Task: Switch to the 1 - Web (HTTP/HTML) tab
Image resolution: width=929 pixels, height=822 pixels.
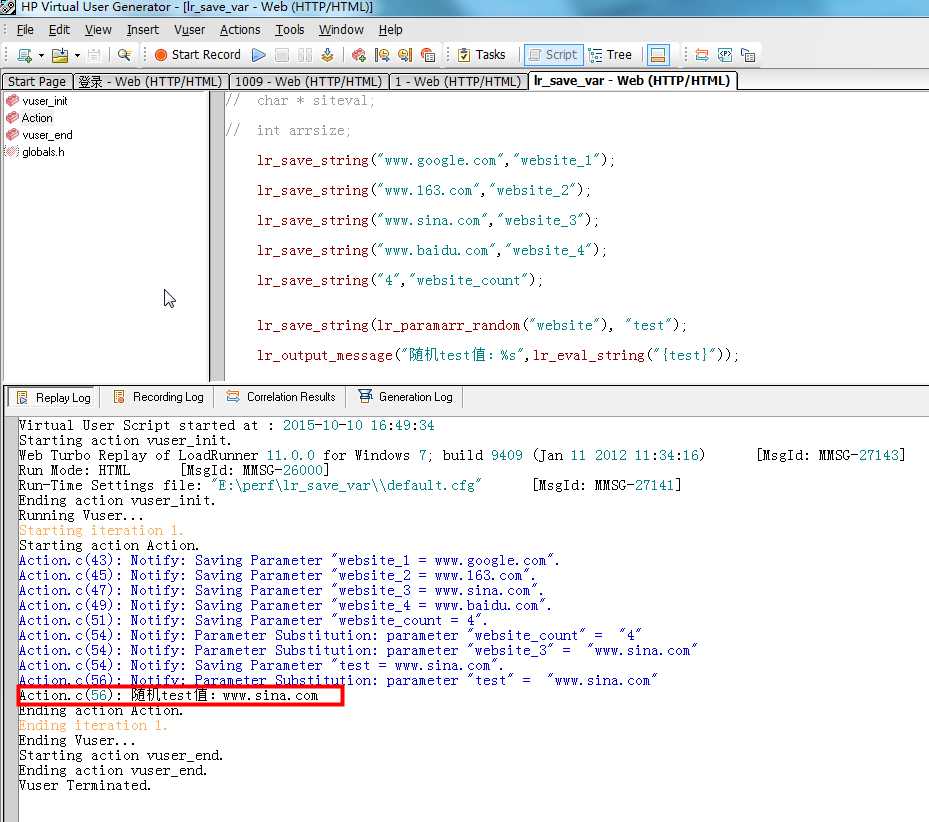Action: [457, 81]
